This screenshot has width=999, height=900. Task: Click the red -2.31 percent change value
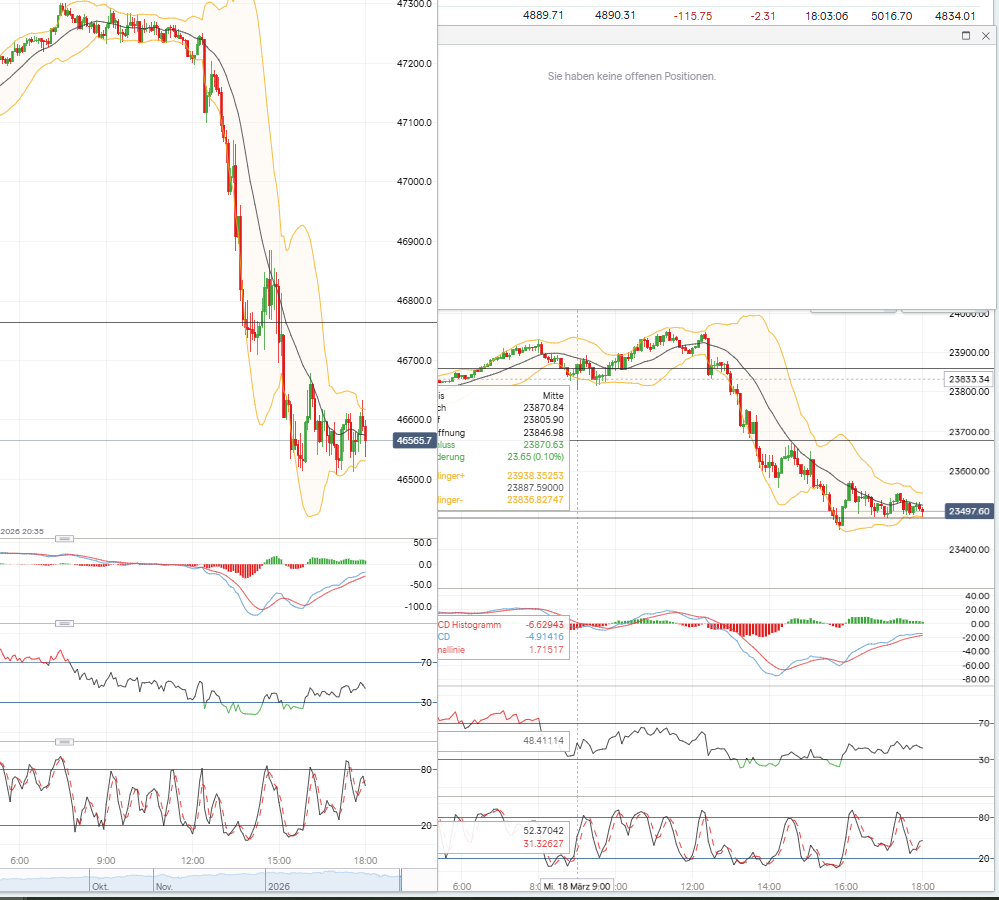(x=763, y=16)
